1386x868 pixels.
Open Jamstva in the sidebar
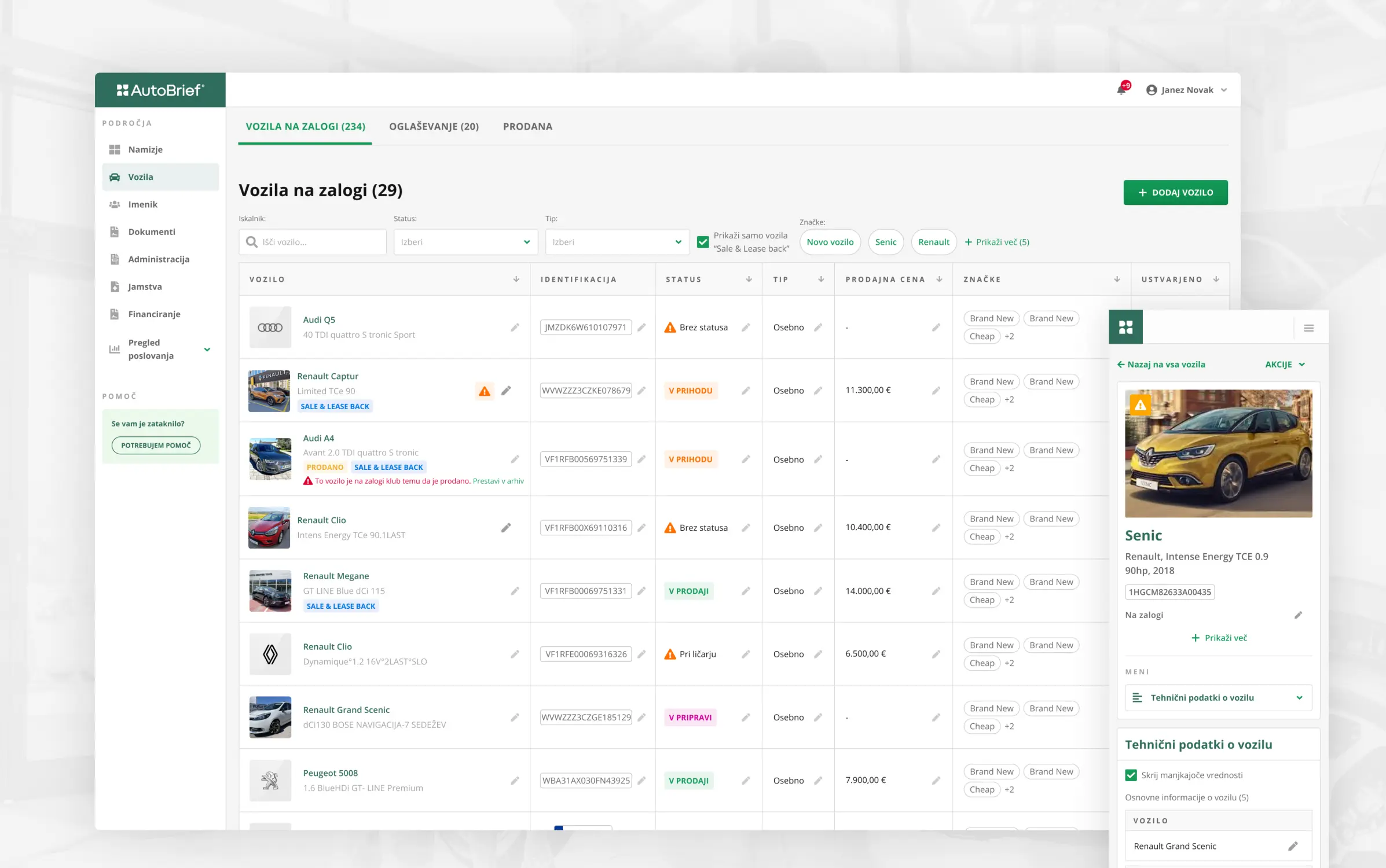click(x=160, y=286)
